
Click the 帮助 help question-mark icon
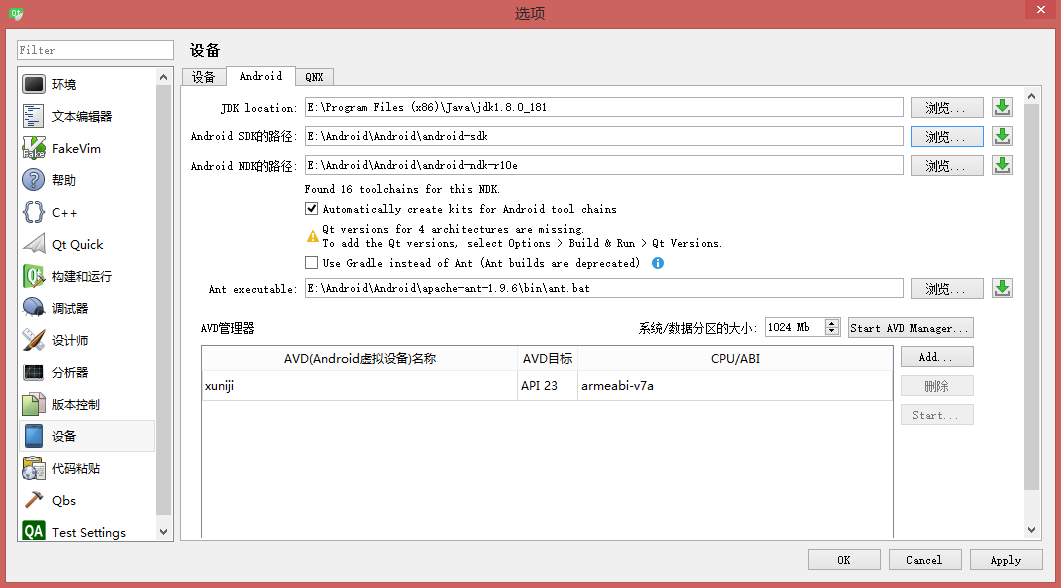(34, 180)
